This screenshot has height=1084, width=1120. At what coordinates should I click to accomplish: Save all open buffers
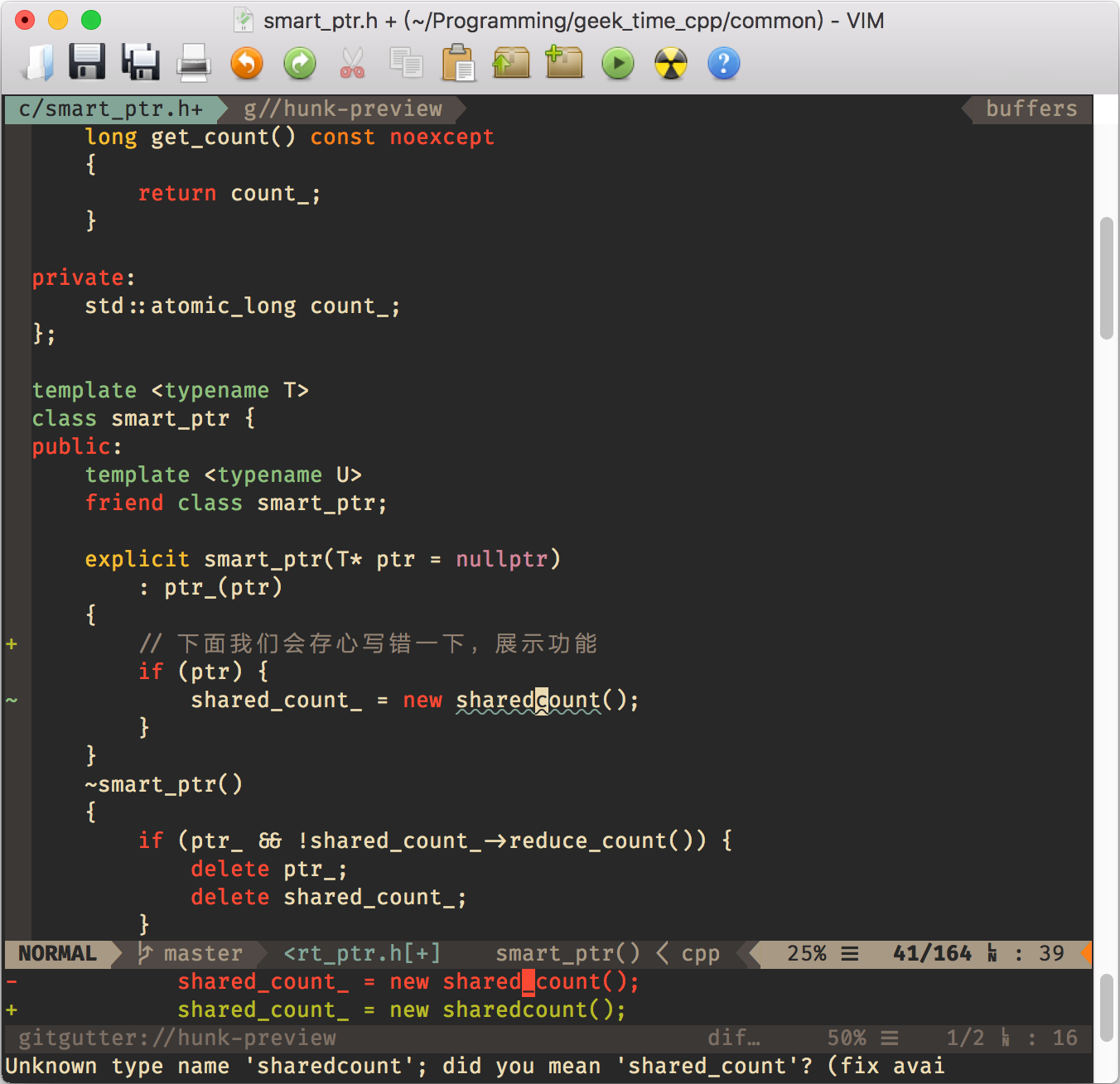pos(139,63)
